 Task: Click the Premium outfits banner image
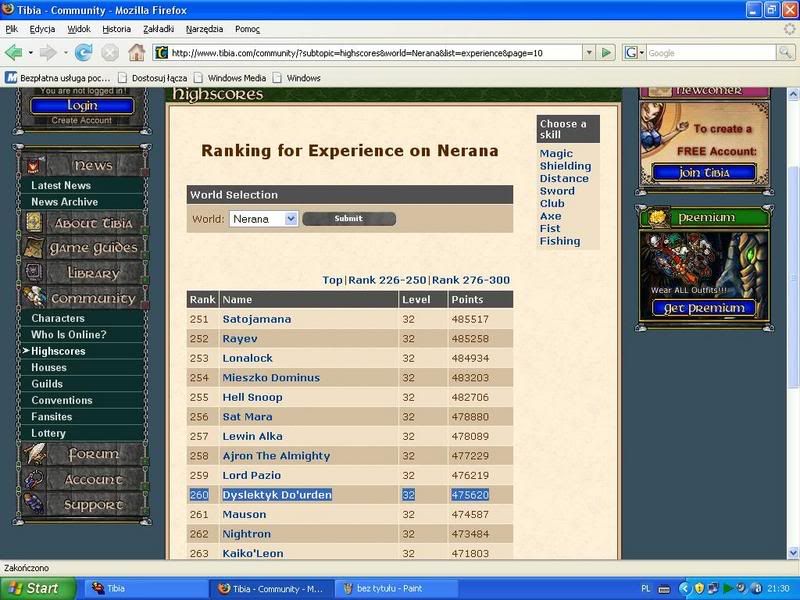coord(704,265)
